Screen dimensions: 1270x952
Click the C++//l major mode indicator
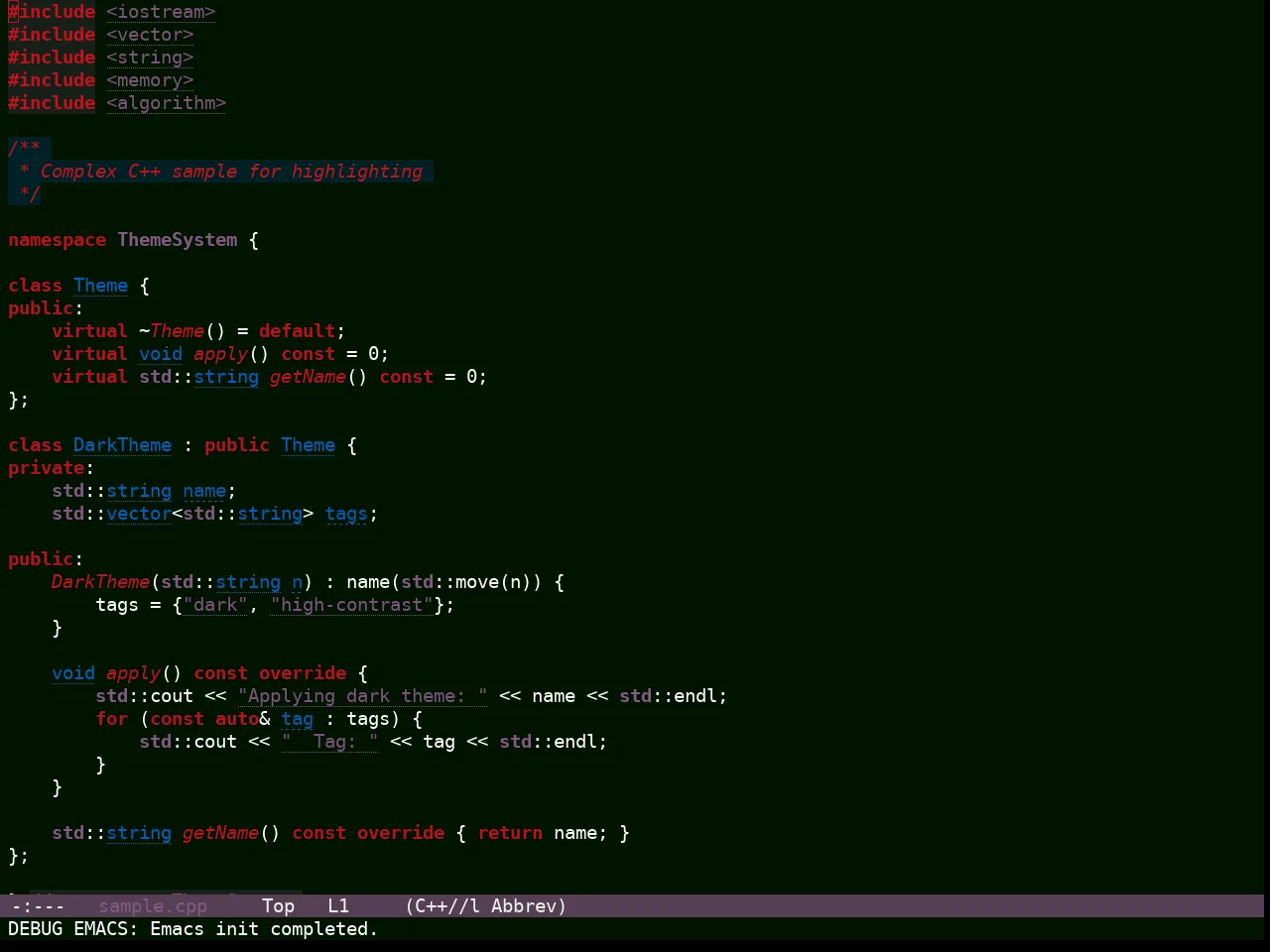tap(446, 906)
